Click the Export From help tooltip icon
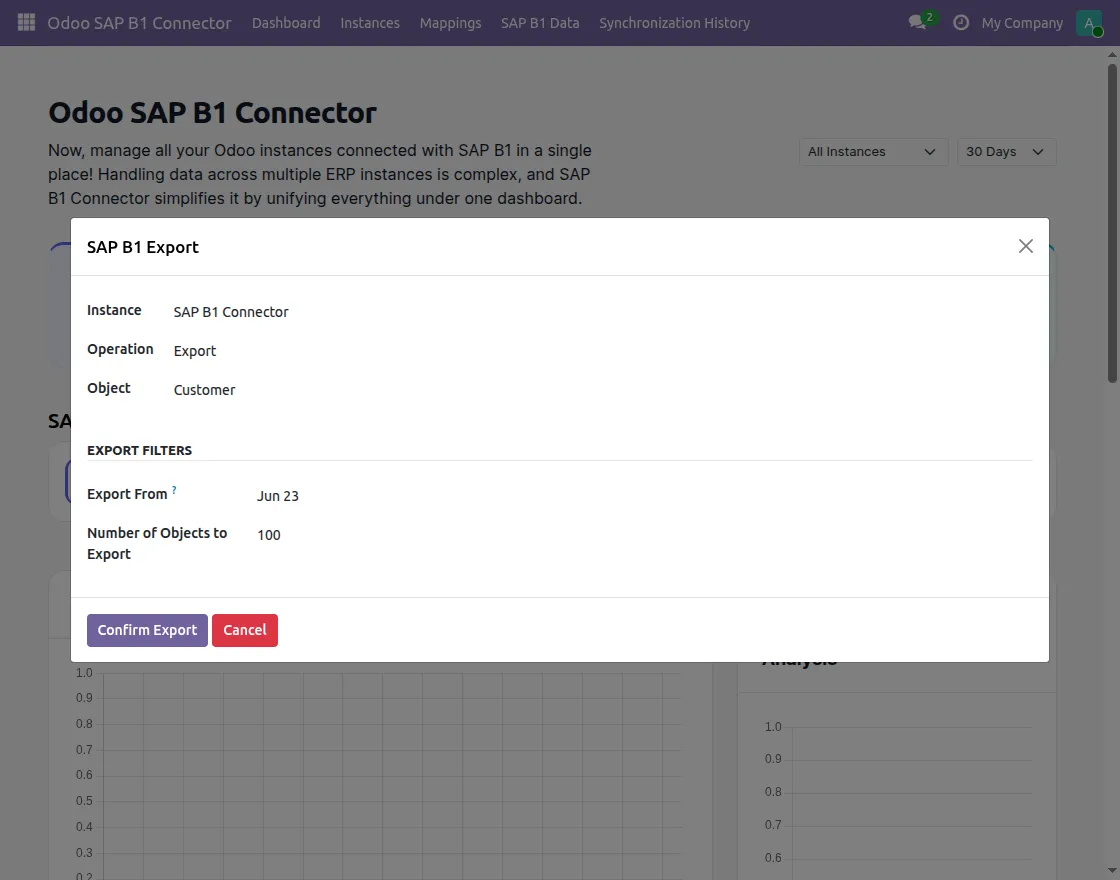The width and height of the screenshot is (1120, 880). coord(174,490)
